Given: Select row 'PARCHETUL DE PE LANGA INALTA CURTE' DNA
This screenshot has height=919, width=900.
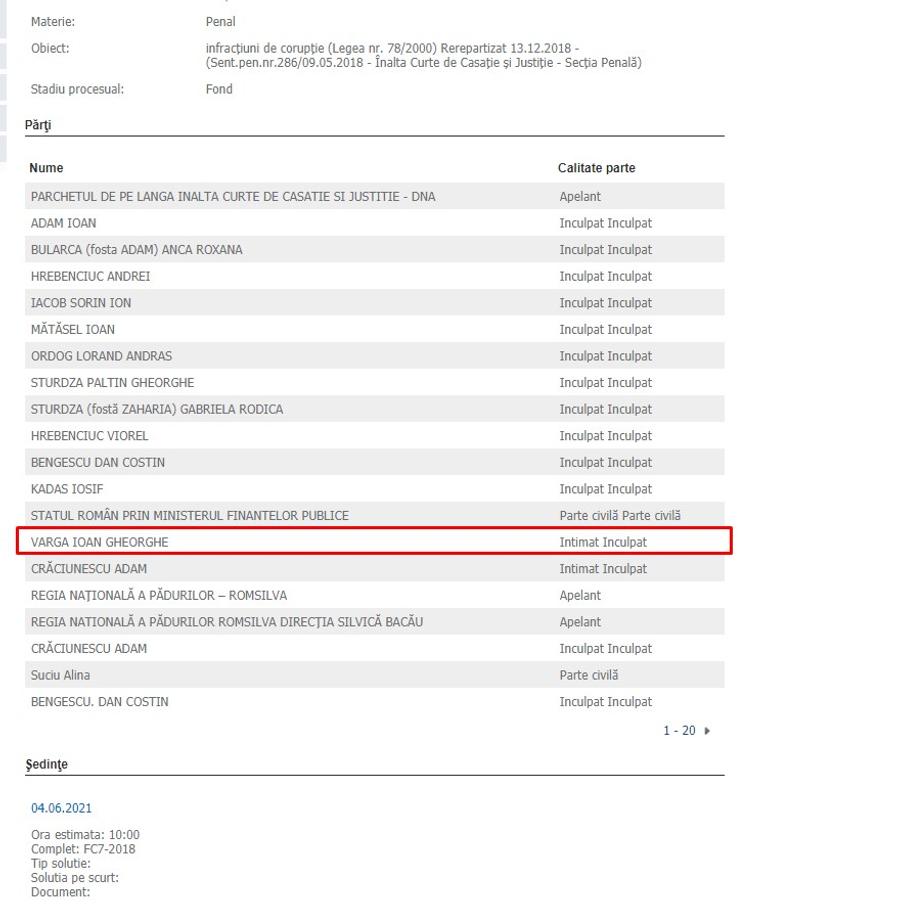Looking at the screenshot, I should point(374,196).
